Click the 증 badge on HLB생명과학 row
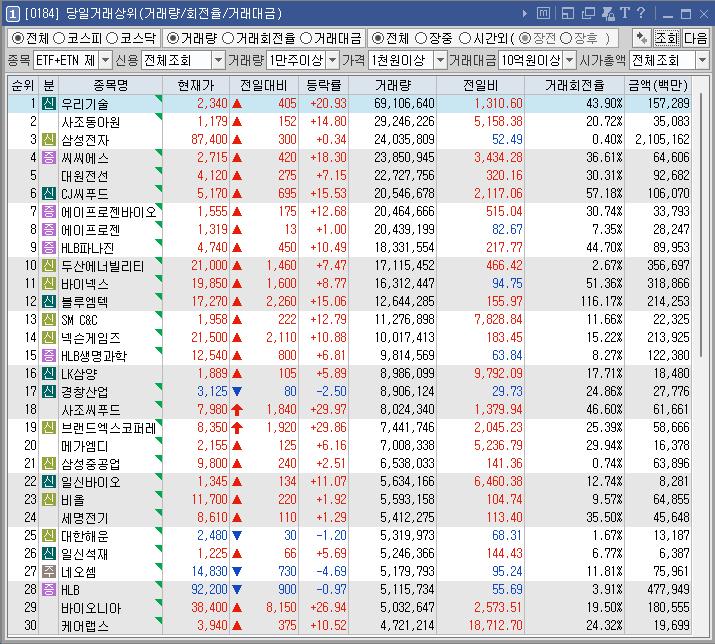The height and width of the screenshot is (644, 715). point(49,355)
